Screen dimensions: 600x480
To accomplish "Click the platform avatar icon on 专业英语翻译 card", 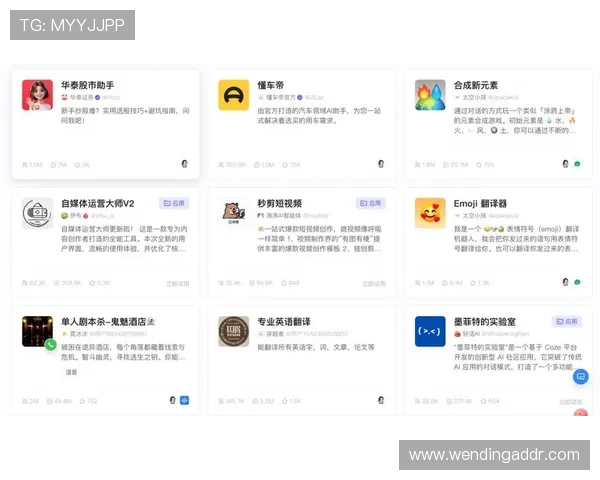I will point(381,400).
